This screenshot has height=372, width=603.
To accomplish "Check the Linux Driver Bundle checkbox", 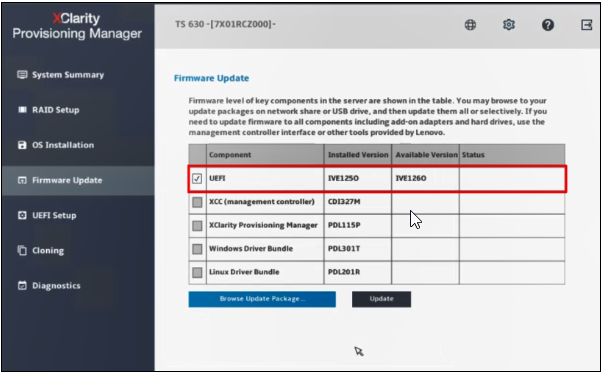I will pos(197,272).
